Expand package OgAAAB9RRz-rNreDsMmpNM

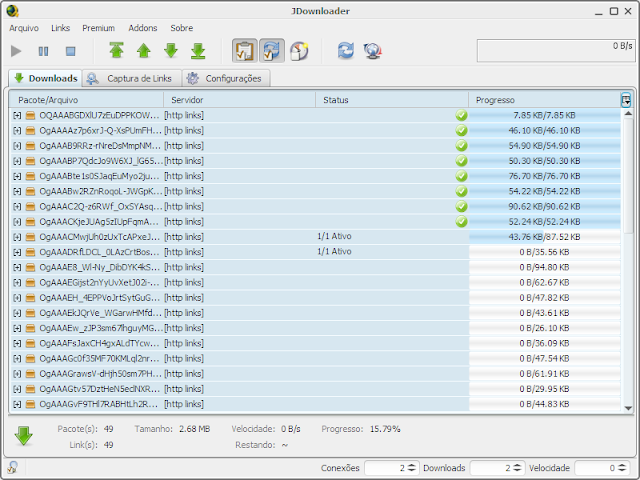click(x=17, y=146)
